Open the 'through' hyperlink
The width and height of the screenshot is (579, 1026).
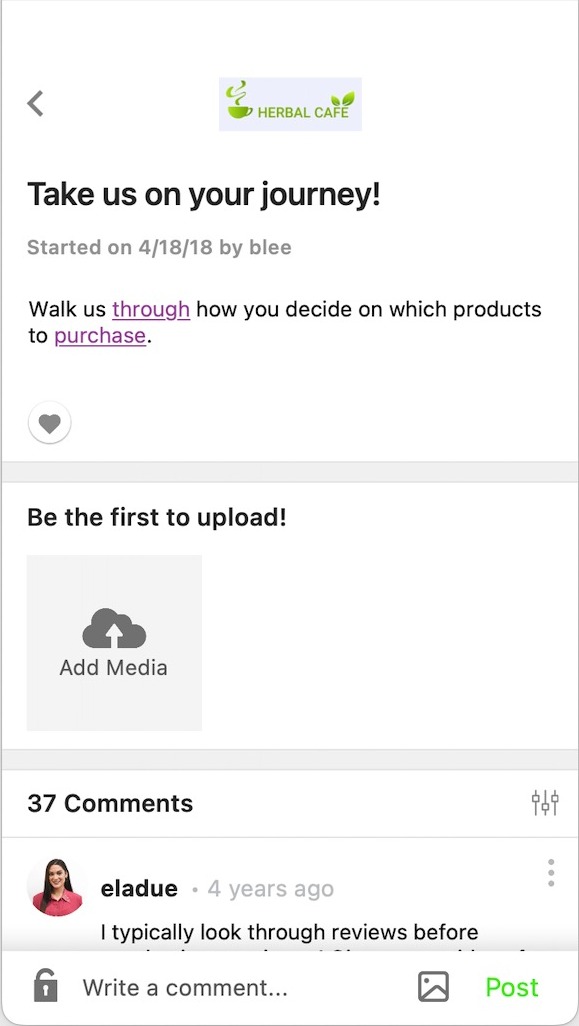pos(151,308)
